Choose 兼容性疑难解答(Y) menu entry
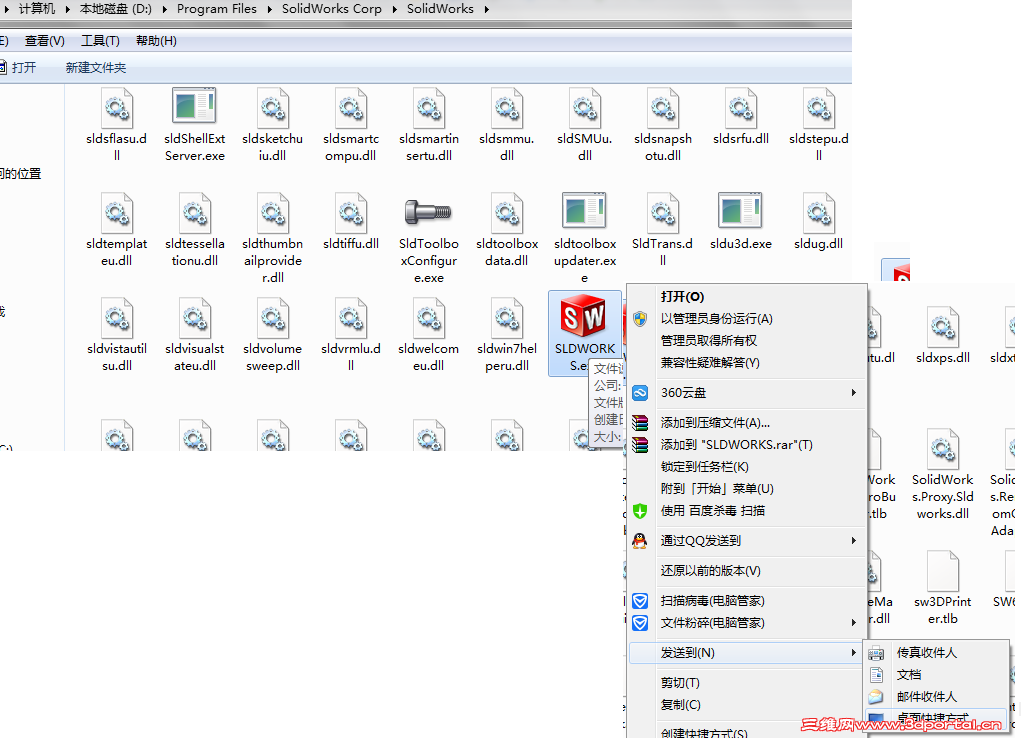Screen dimensions: 1021x738 click(x=747, y=363)
